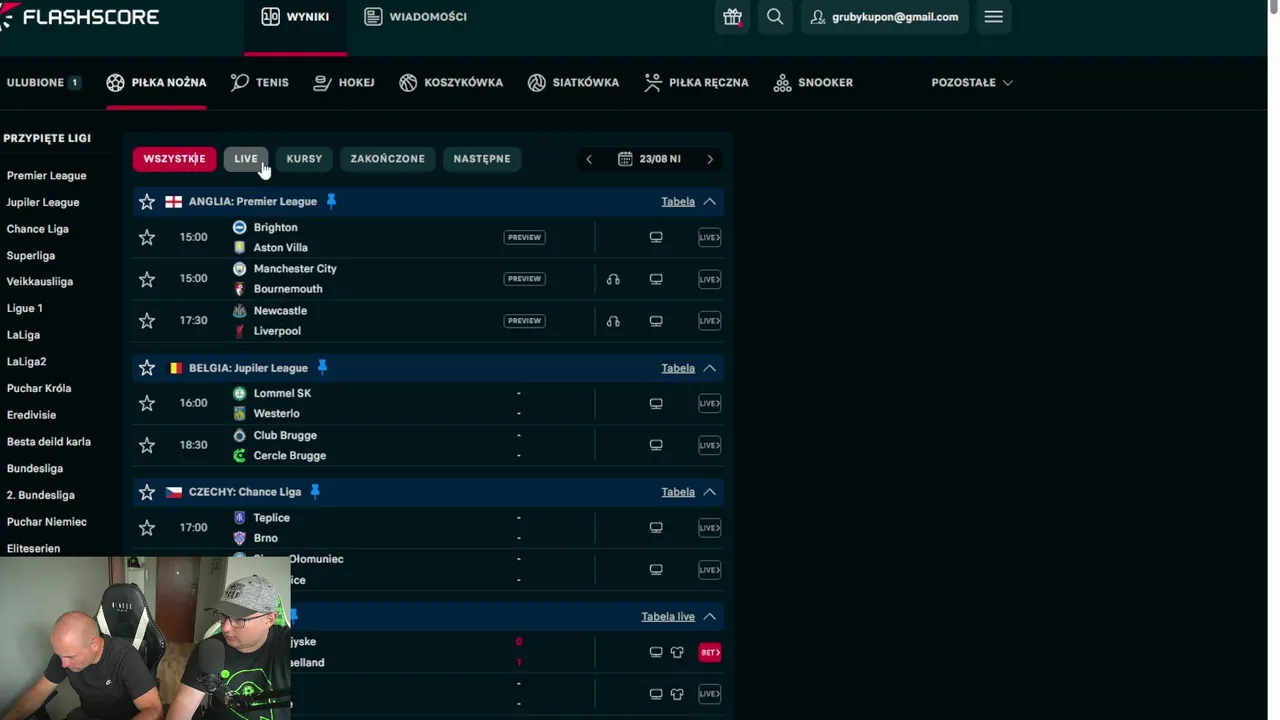Open PREVIEW for Brighton vs Aston Villa
Image resolution: width=1280 pixels, height=720 pixels.
click(524, 237)
